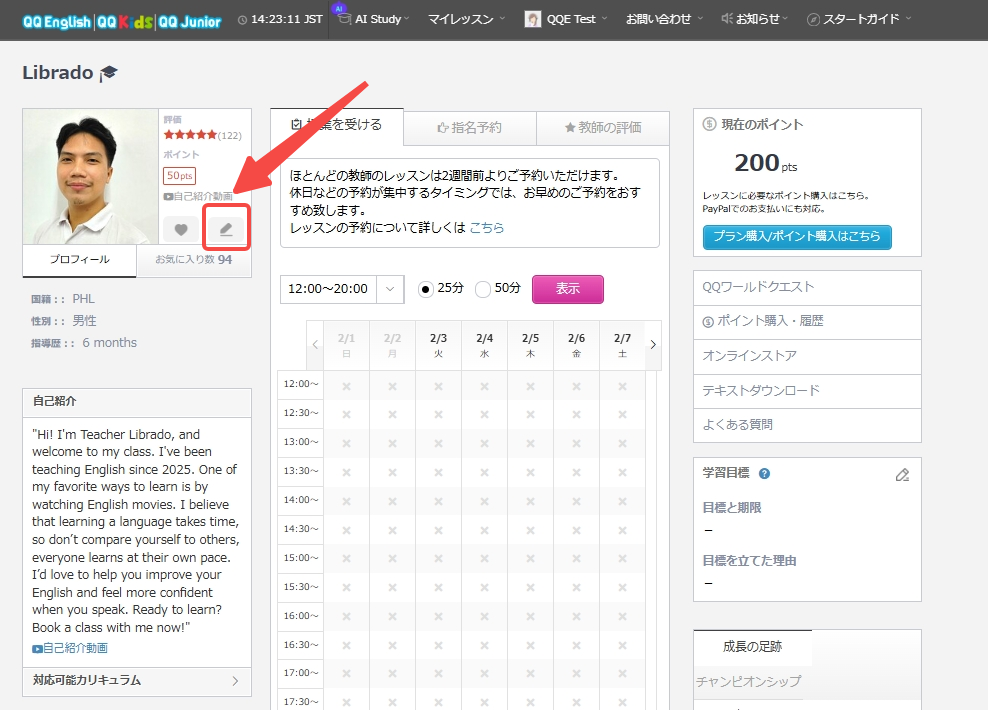Switch to the 指名予約 tab
The width and height of the screenshot is (988, 710).
point(469,128)
